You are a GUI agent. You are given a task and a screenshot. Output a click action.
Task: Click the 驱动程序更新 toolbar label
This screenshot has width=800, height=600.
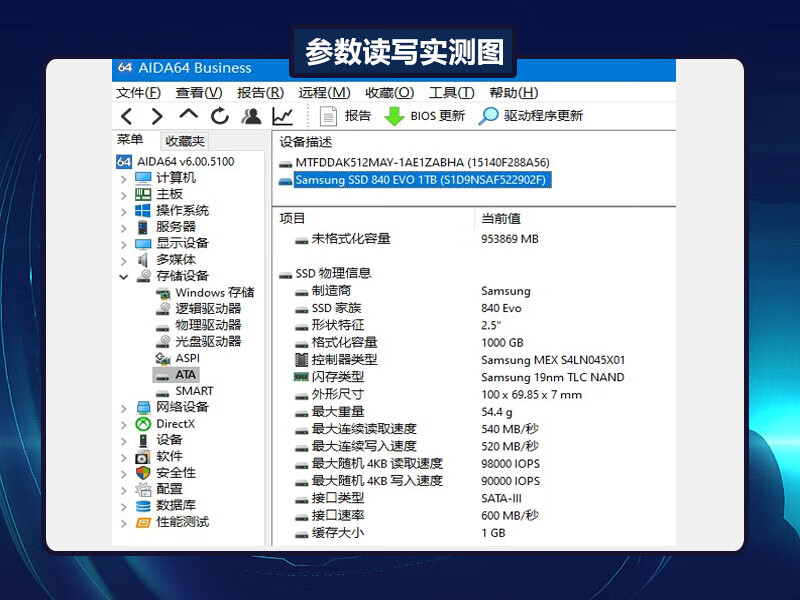(x=543, y=116)
